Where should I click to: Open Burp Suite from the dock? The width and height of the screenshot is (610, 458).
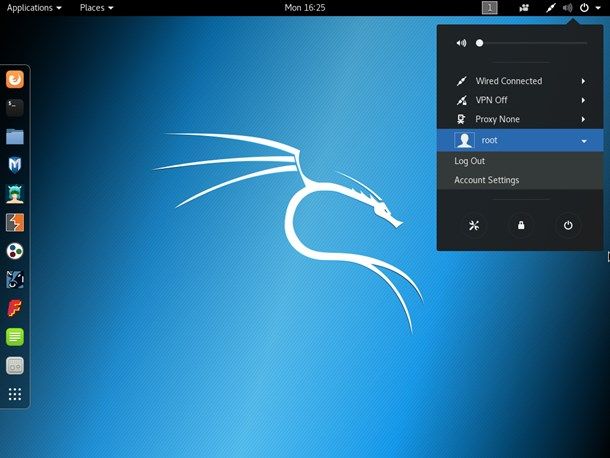[x=15, y=223]
